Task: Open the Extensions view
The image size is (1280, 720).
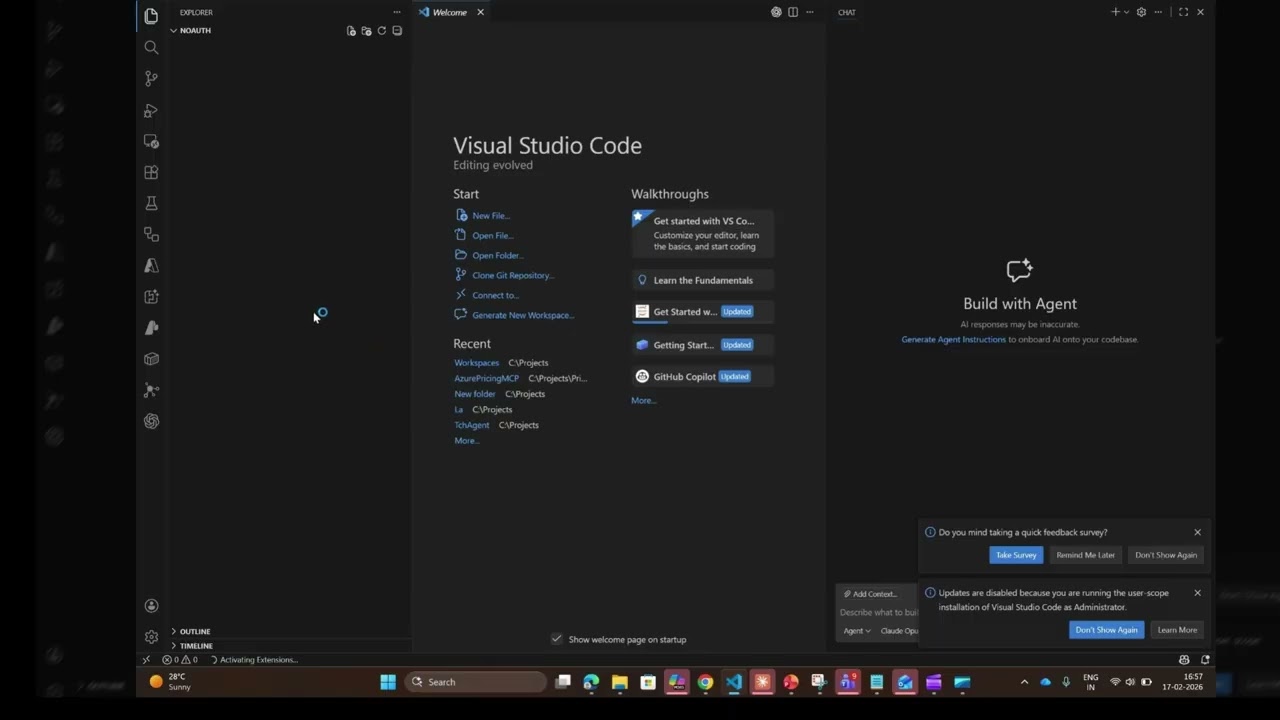Action: [x=151, y=172]
